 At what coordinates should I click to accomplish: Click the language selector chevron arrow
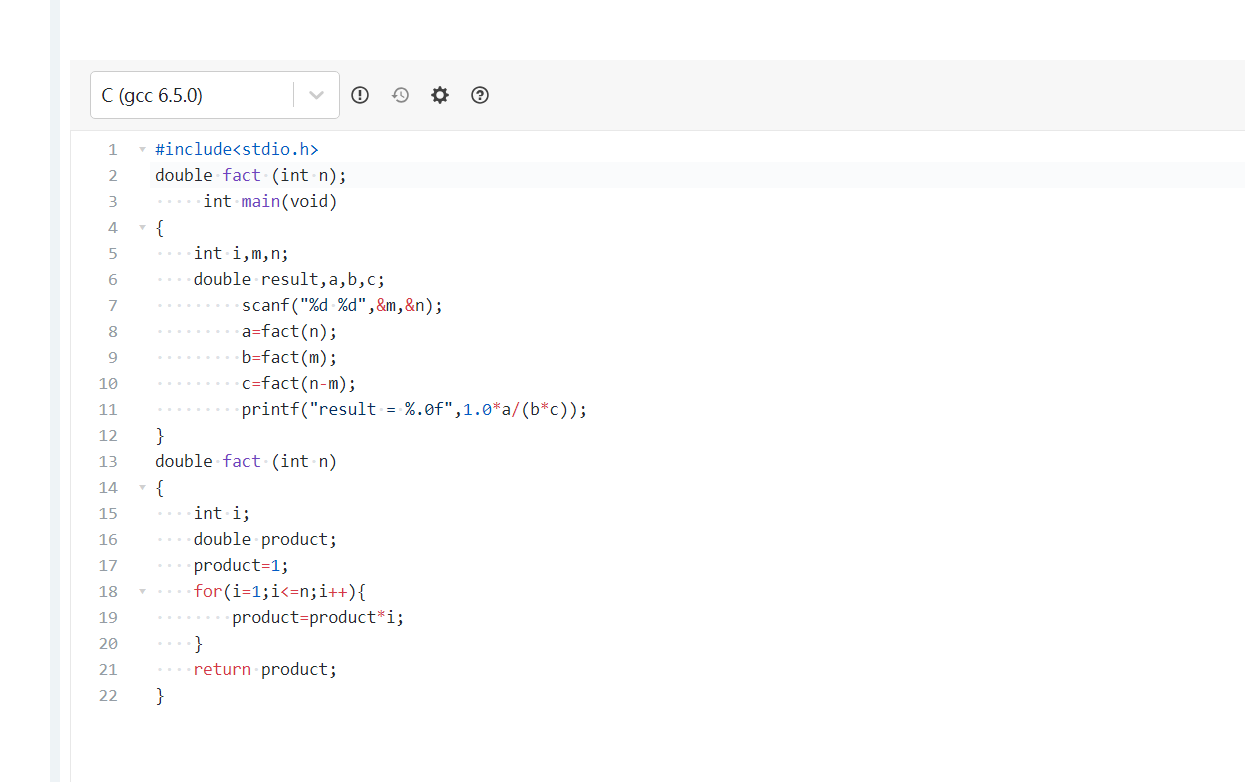[x=317, y=96]
